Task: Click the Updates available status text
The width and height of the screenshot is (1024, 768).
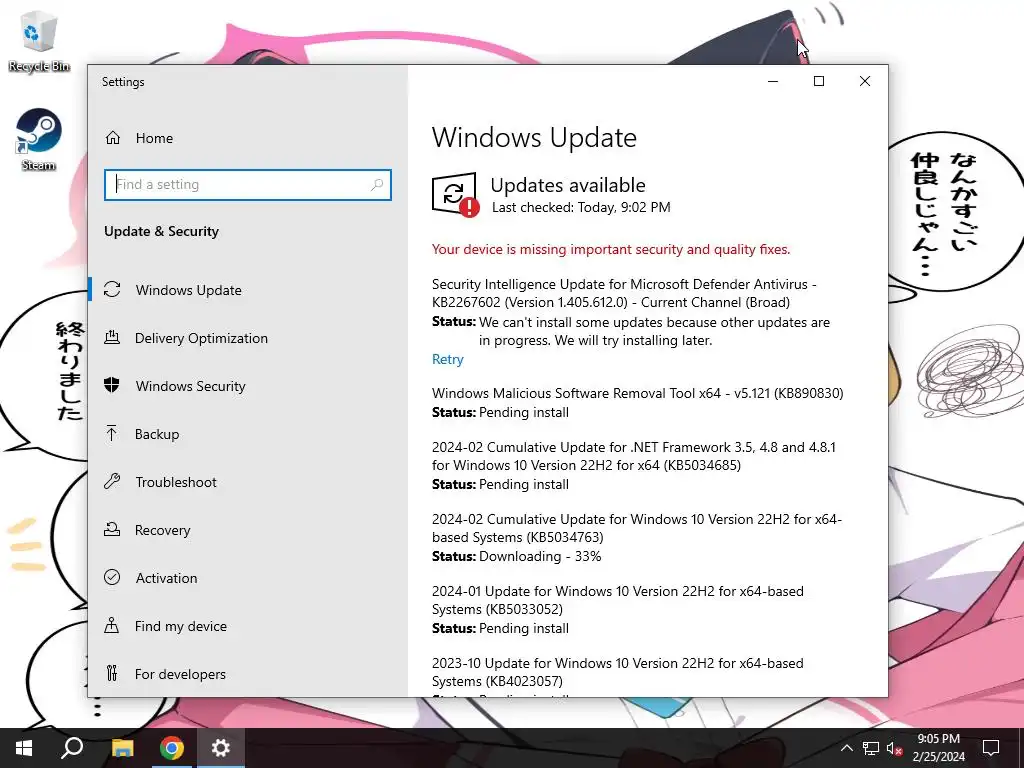Action: pos(568,185)
